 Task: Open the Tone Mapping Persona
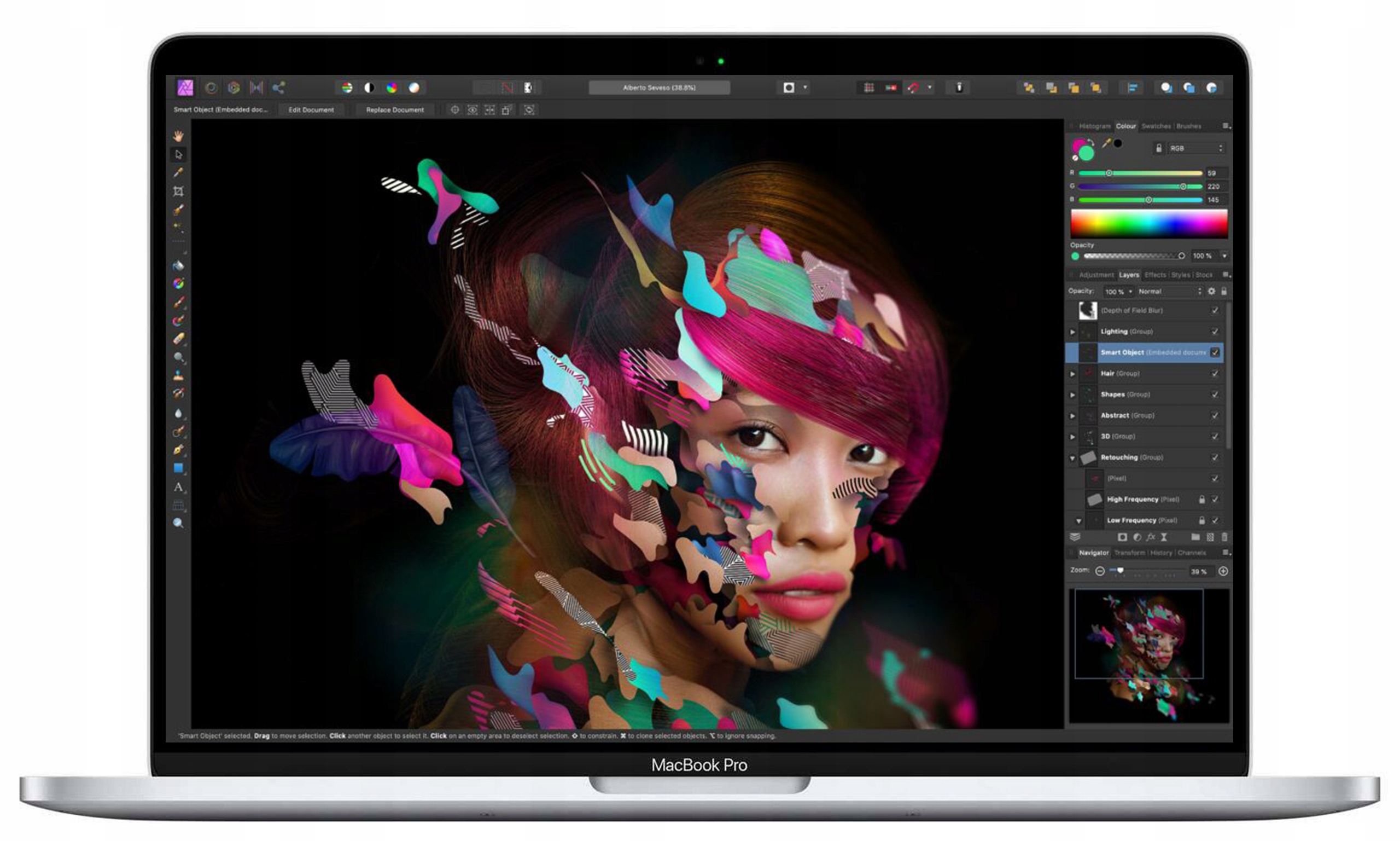click(x=256, y=88)
